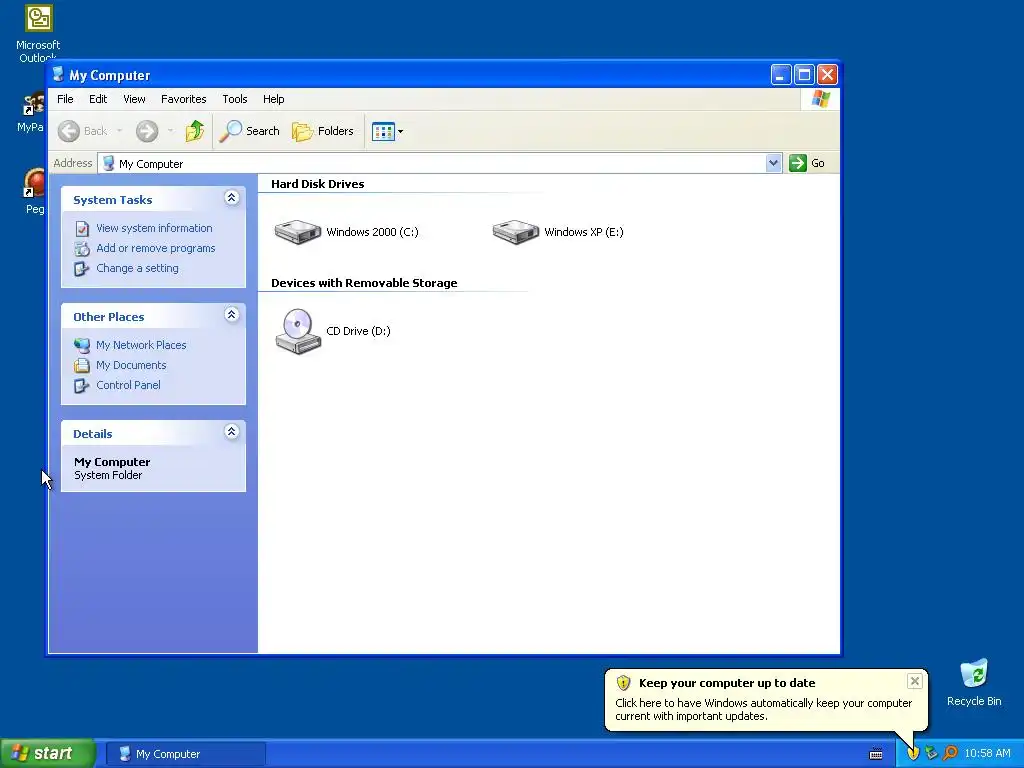Viewport: 1024px width, 768px height.
Task: Click Add or remove programs link
Action: (x=155, y=248)
